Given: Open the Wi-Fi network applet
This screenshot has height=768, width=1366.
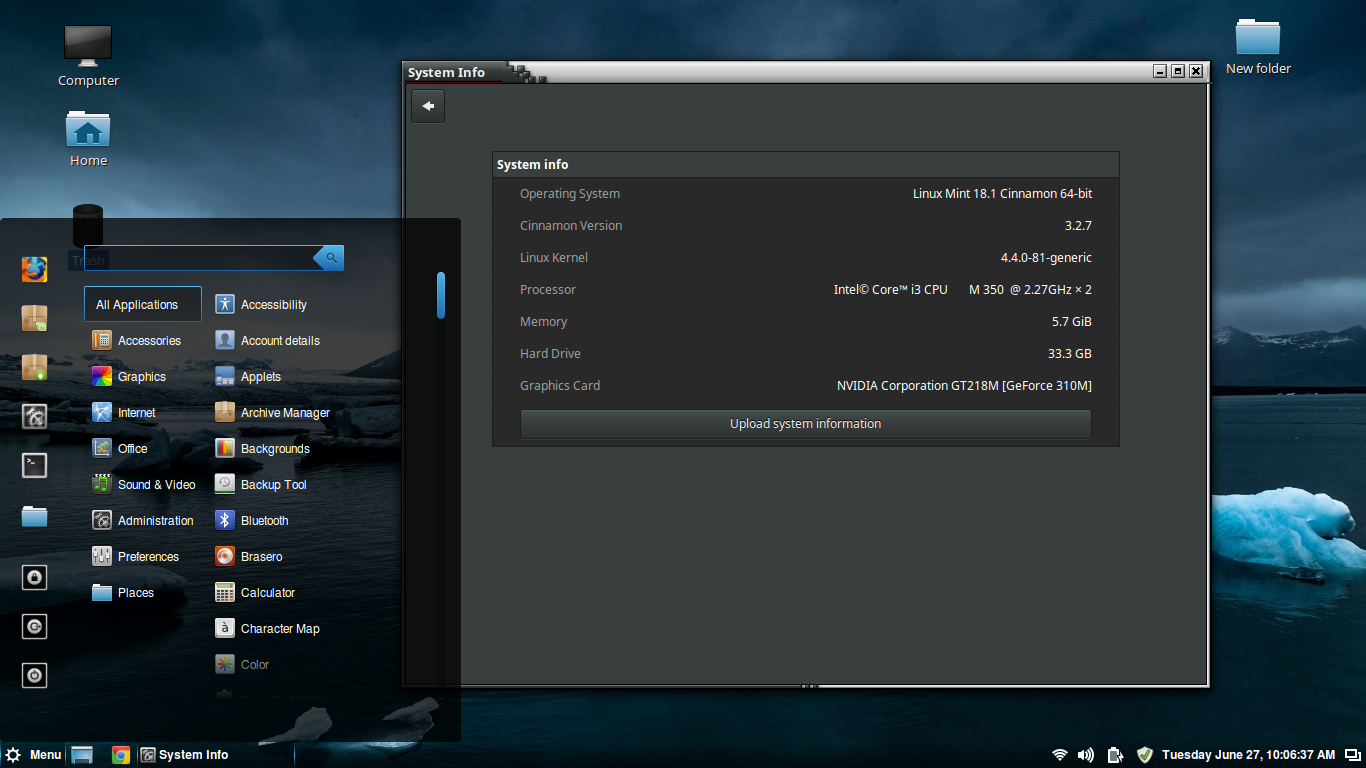Looking at the screenshot, I should pyautogui.click(x=1060, y=755).
